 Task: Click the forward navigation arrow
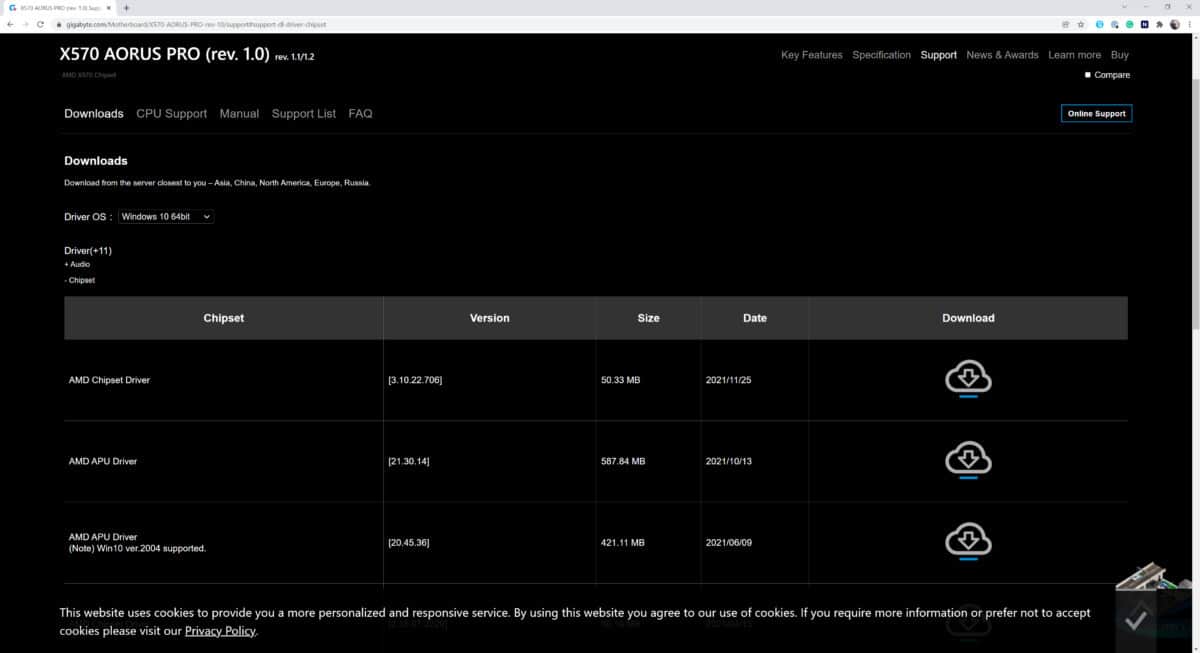pos(25,24)
